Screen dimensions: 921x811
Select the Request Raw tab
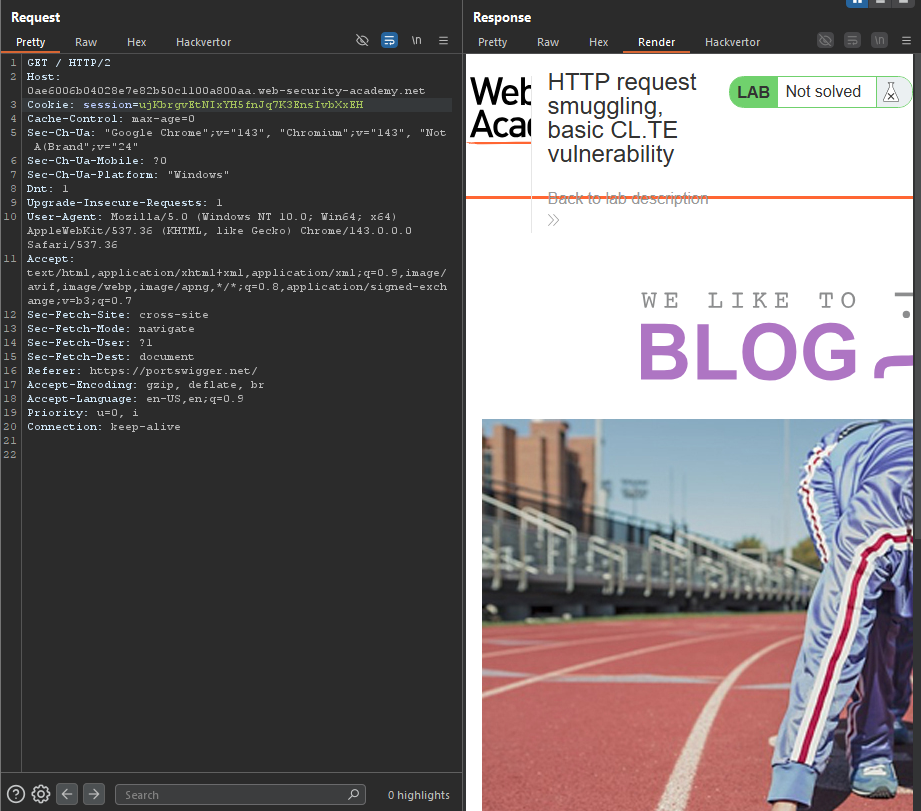coord(86,42)
